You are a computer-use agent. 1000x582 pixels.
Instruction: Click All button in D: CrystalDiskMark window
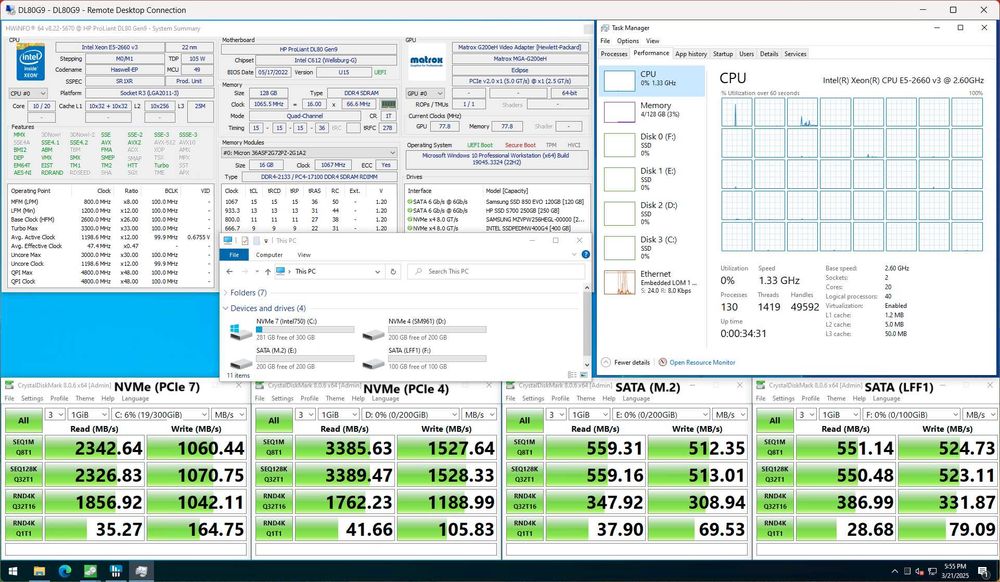point(274,420)
